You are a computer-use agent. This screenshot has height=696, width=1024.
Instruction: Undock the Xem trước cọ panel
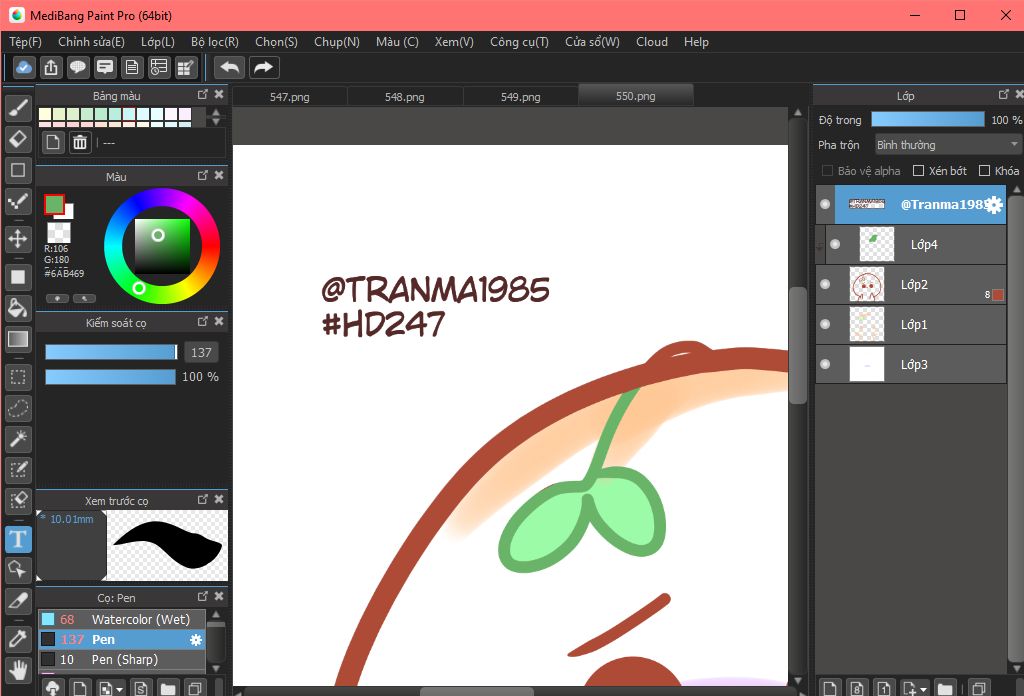click(202, 499)
